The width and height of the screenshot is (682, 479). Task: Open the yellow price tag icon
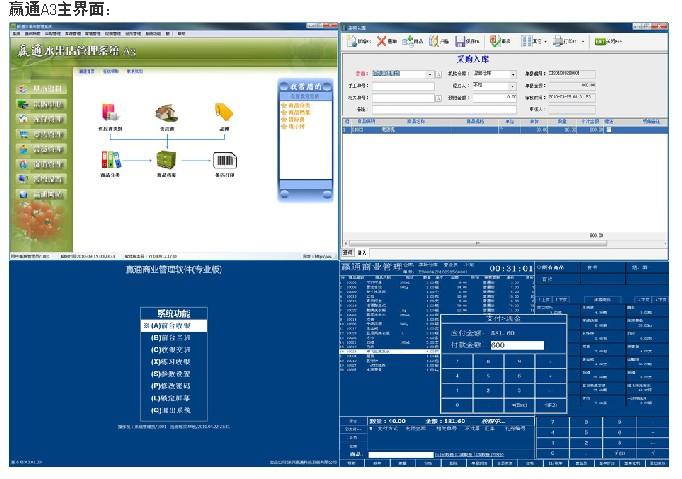coord(224,112)
